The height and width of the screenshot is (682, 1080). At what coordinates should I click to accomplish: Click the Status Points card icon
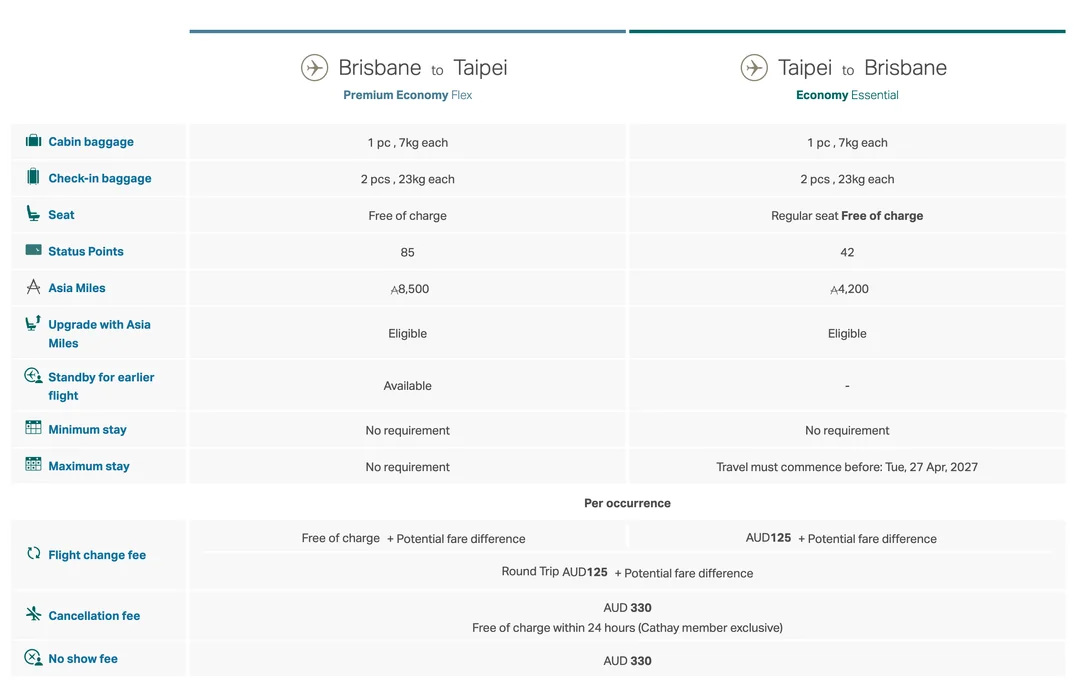coord(33,250)
